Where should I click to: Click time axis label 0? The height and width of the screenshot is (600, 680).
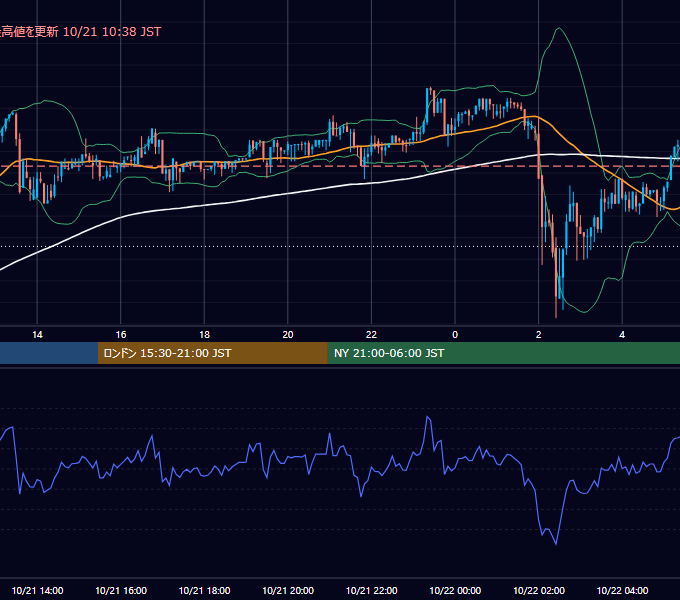455,335
